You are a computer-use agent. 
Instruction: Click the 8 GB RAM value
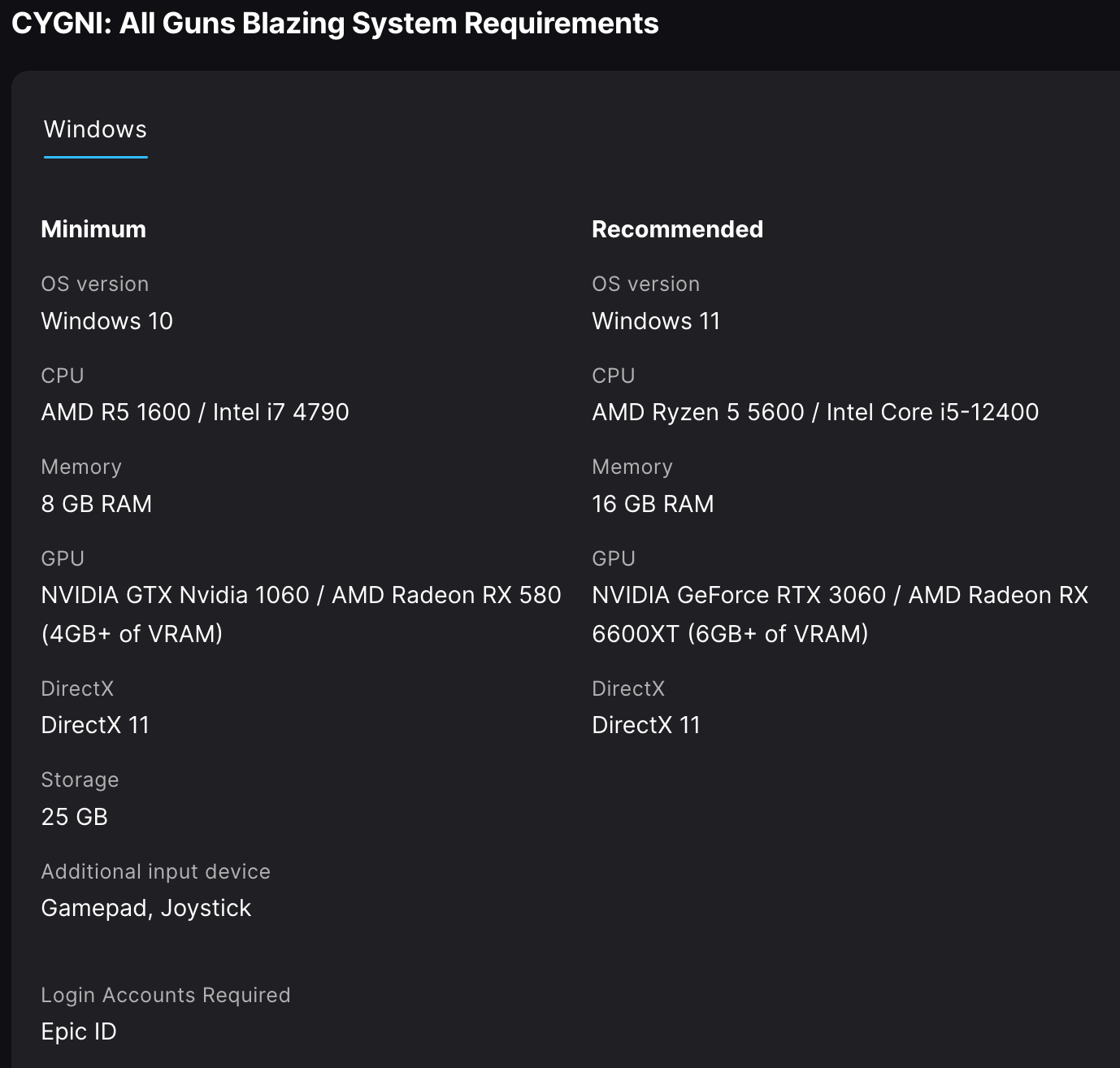click(97, 504)
